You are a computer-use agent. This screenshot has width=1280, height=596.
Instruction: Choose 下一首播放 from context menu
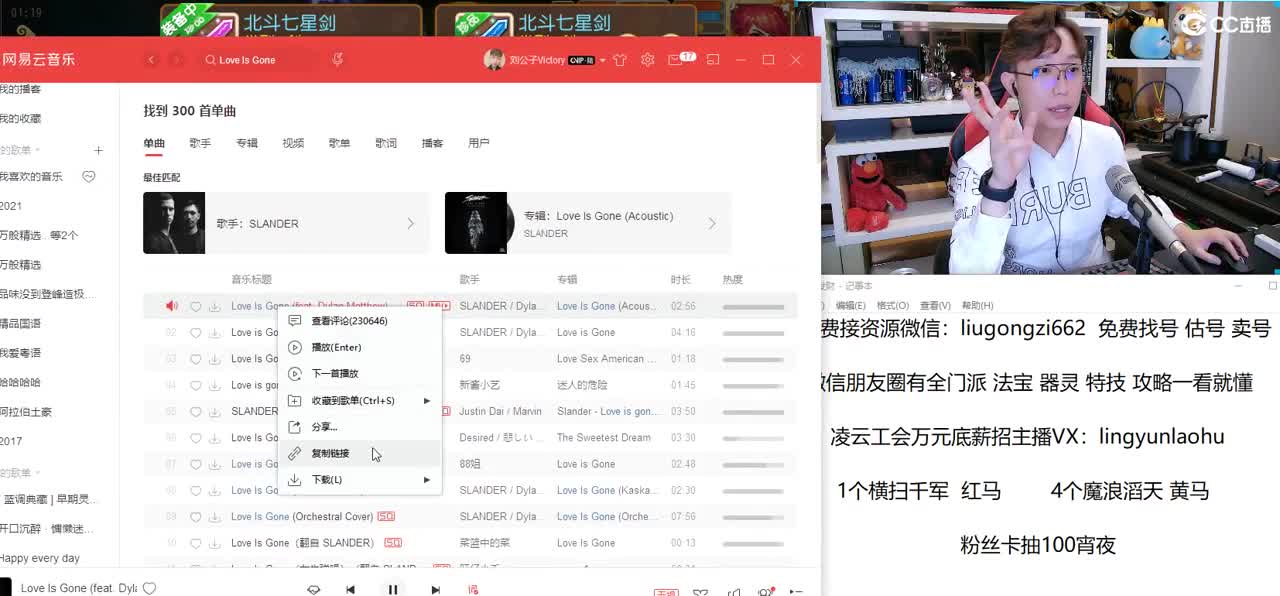click(334, 374)
